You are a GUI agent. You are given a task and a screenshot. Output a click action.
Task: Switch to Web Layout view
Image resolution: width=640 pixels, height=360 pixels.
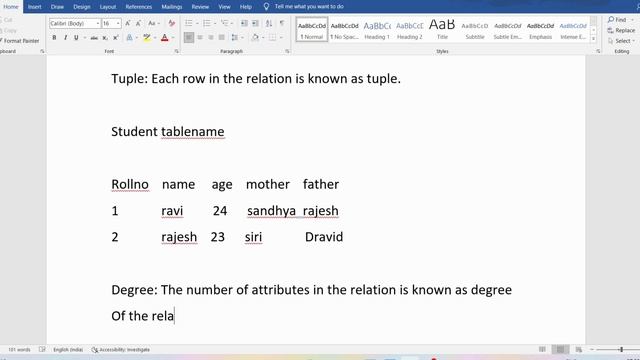tap(579, 349)
